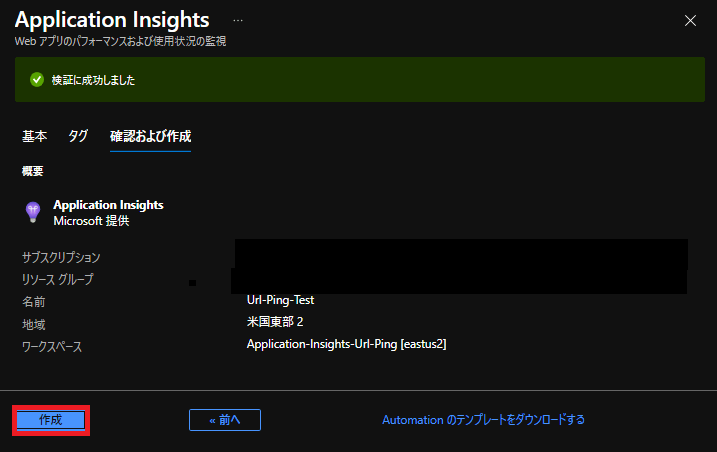Select the region value 米国東部 2
The image size is (717, 452).
tap(275, 322)
